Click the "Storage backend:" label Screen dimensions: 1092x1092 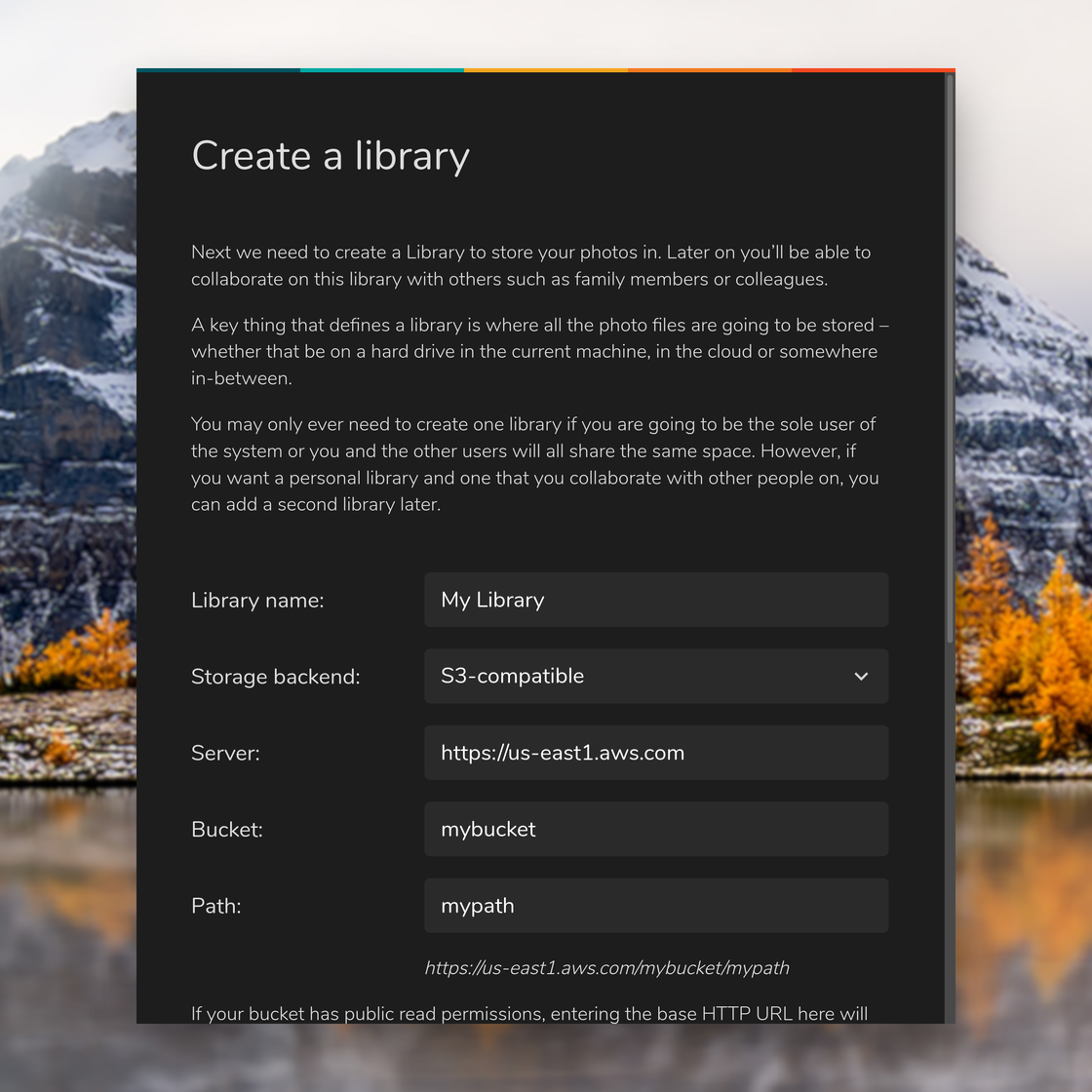275,677
